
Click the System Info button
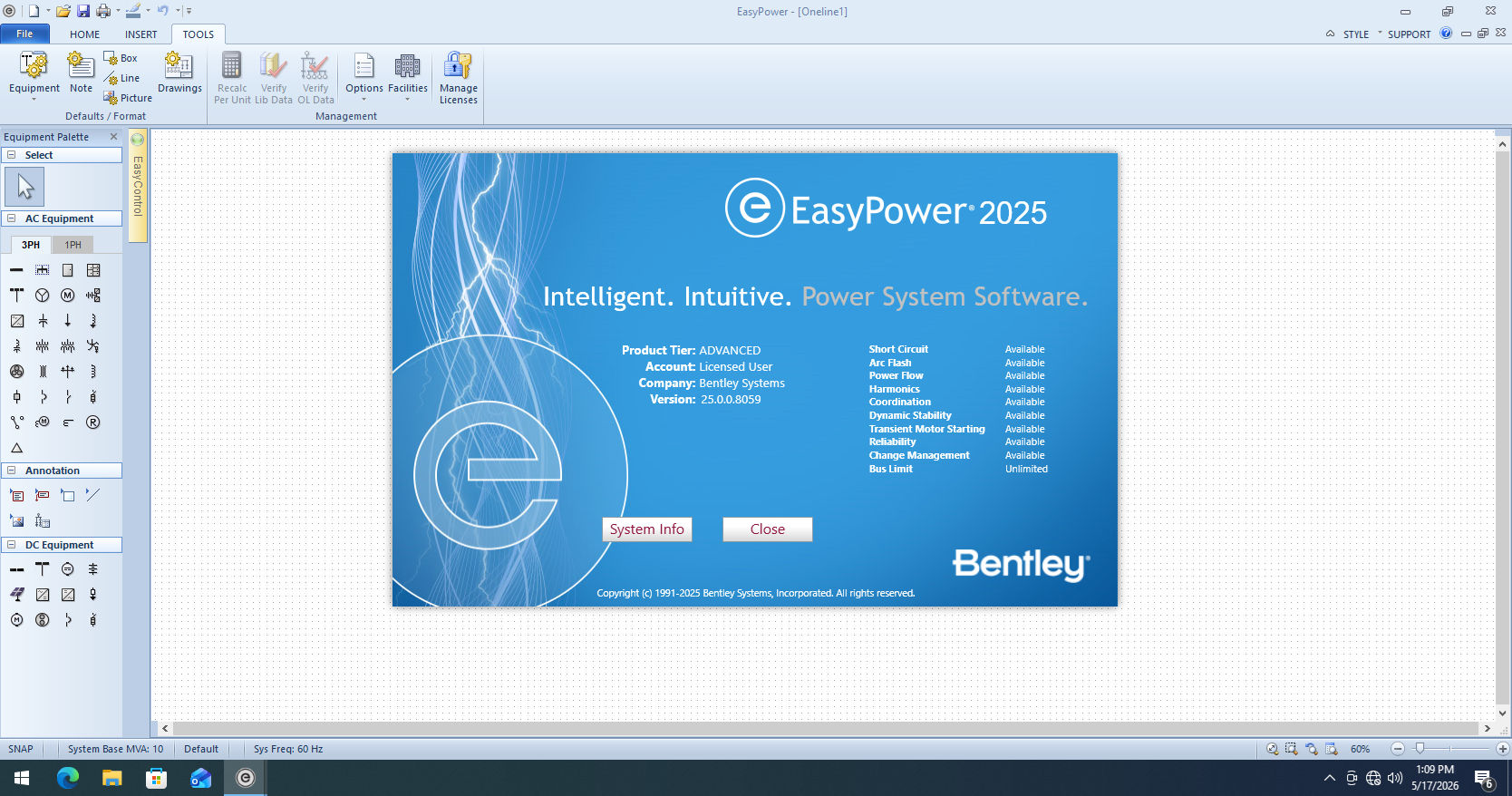[x=647, y=529]
